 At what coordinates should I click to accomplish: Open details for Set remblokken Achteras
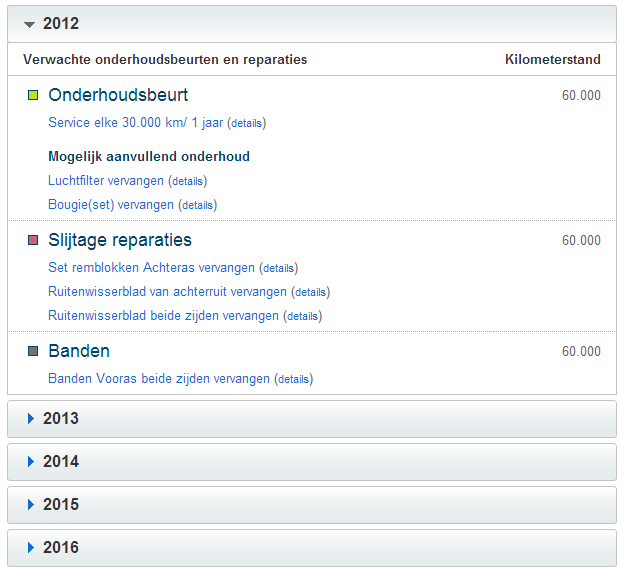coord(278,269)
